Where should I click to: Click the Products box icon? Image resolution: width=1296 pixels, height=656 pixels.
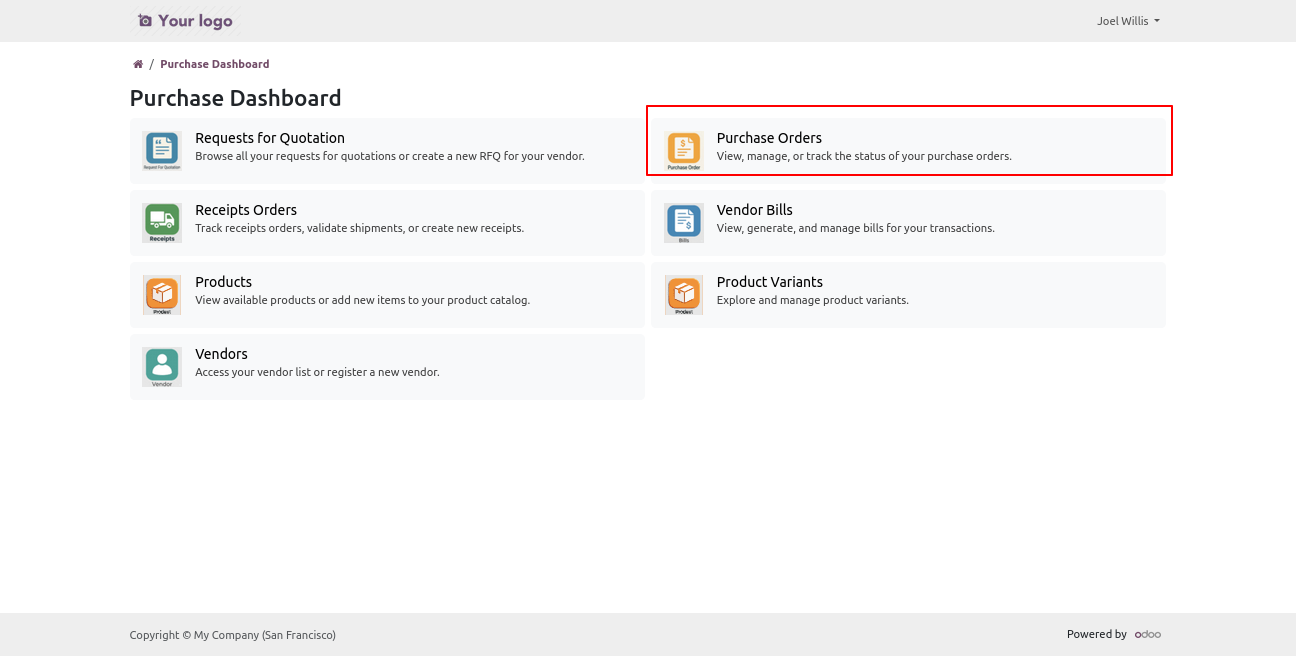pos(161,295)
